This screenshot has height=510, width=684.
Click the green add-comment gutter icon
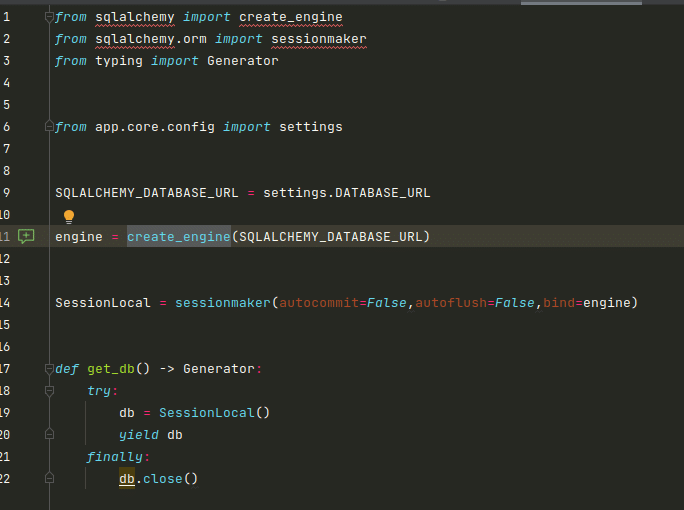(27, 237)
